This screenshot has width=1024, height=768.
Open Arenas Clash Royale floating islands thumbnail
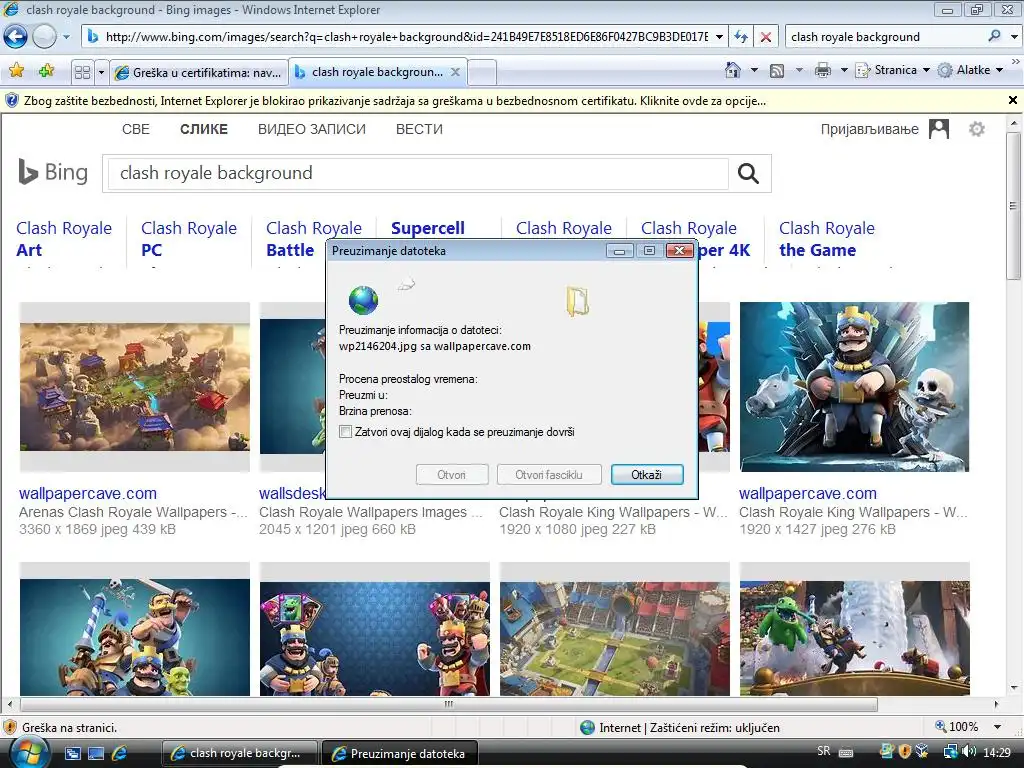(x=135, y=387)
